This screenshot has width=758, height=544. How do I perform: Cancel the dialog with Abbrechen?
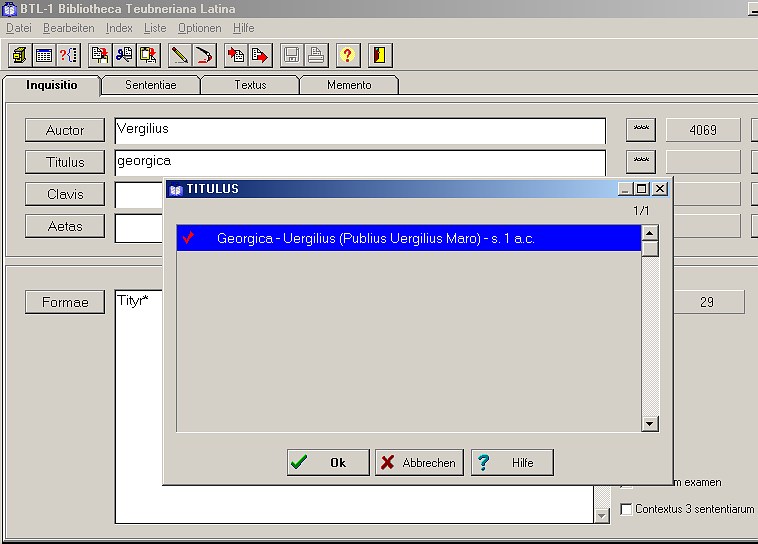[419, 463]
